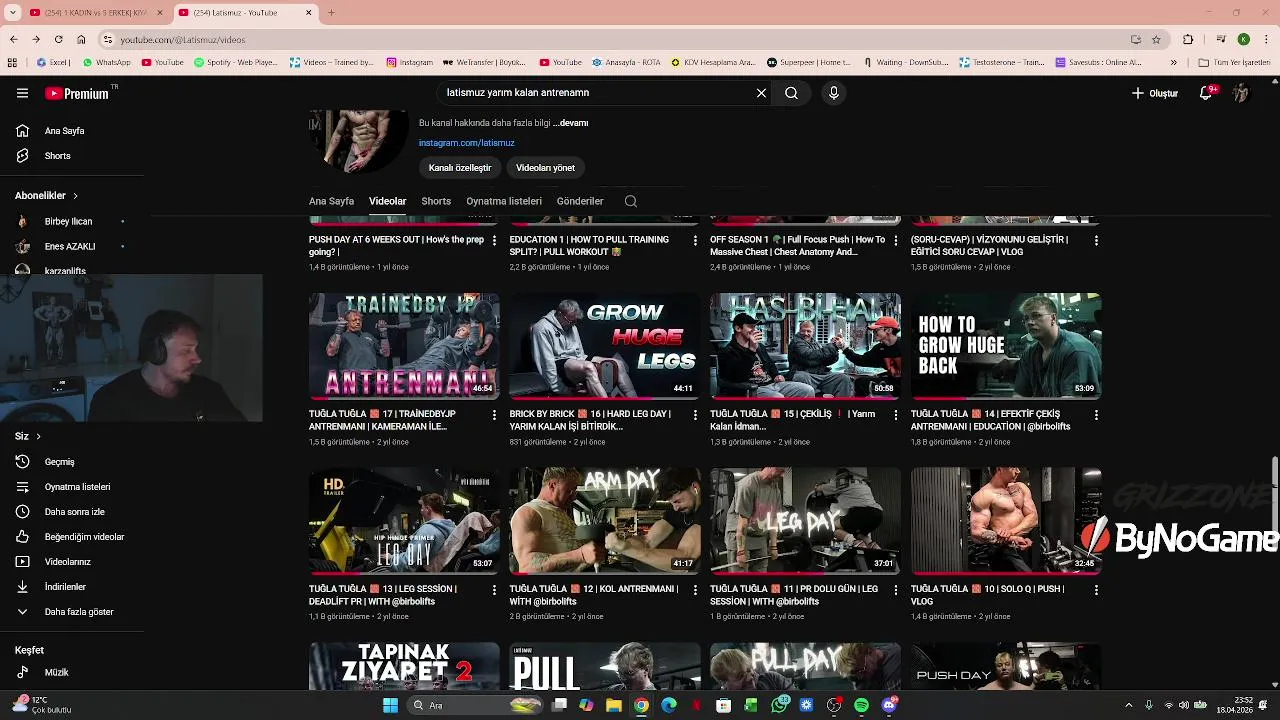Click the magnifier search button

click(791, 93)
